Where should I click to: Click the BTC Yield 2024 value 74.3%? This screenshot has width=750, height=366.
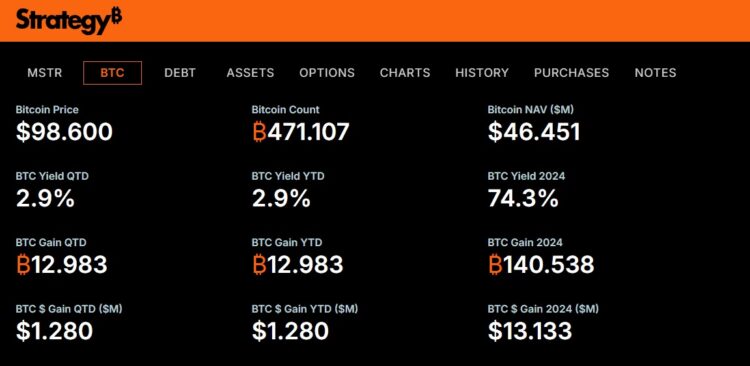point(523,198)
